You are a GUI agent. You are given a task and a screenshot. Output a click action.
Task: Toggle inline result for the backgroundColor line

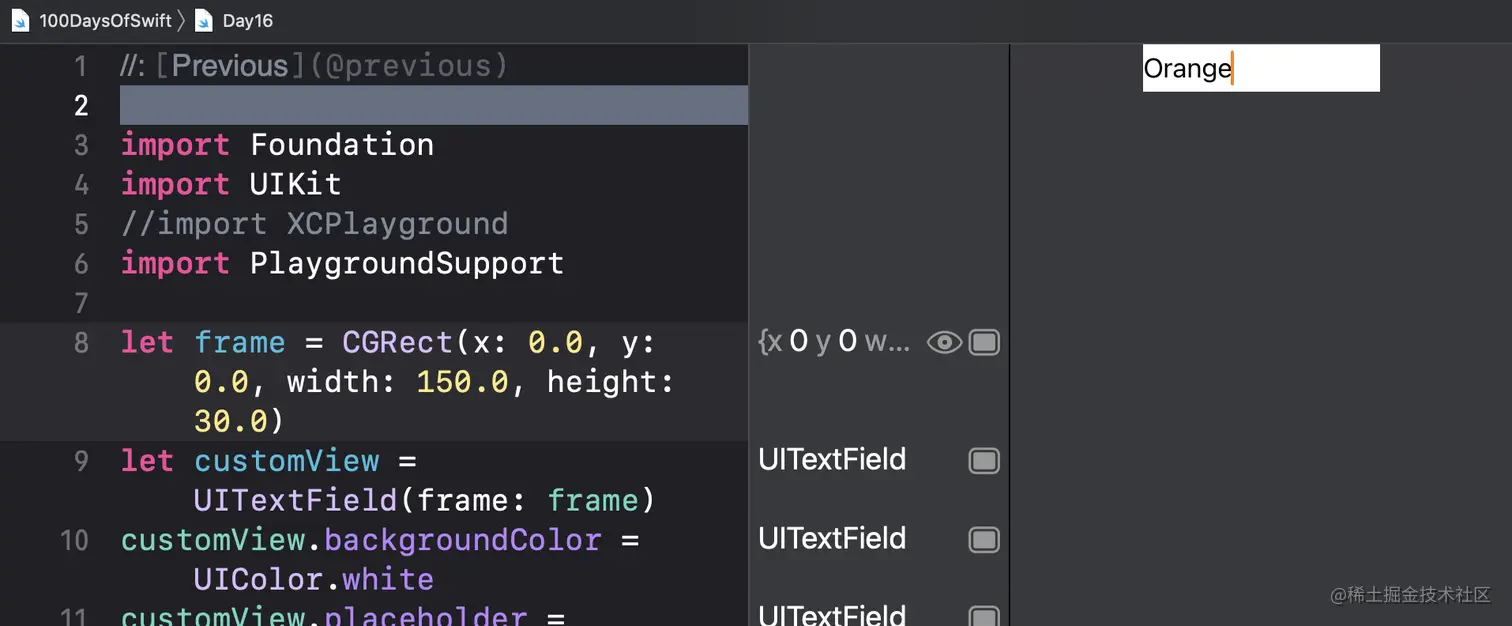(x=984, y=540)
